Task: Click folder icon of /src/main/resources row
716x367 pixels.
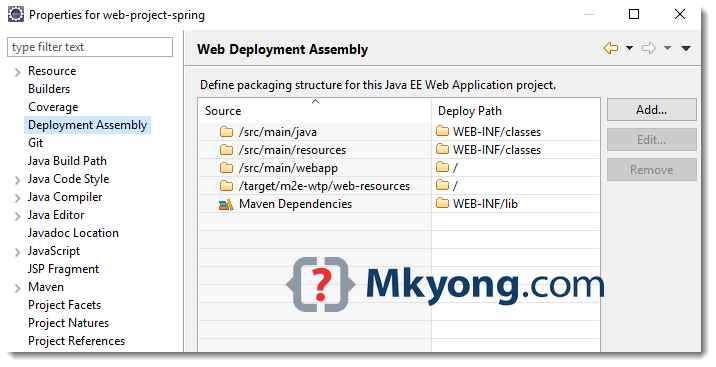Action: click(226, 150)
